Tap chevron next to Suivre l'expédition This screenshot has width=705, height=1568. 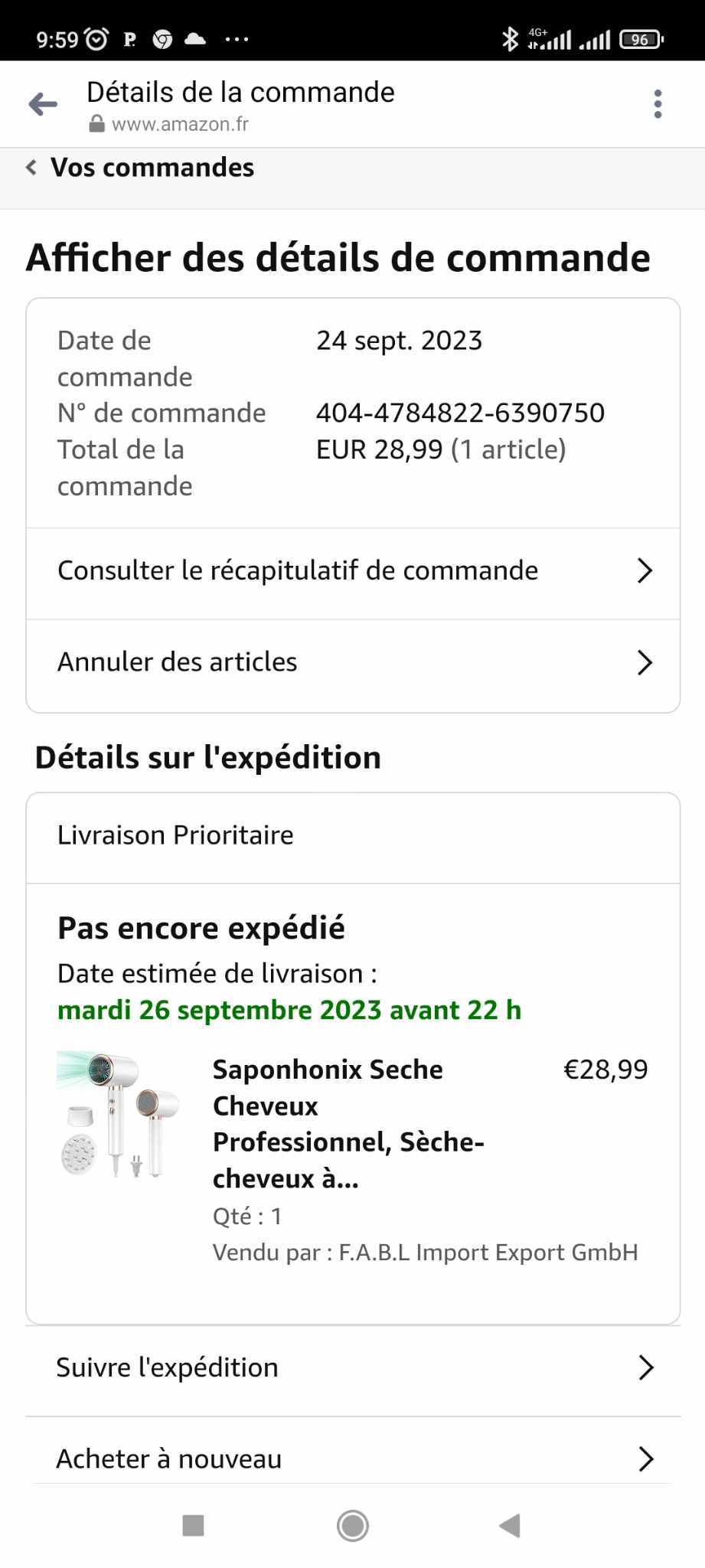pos(645,1367)
